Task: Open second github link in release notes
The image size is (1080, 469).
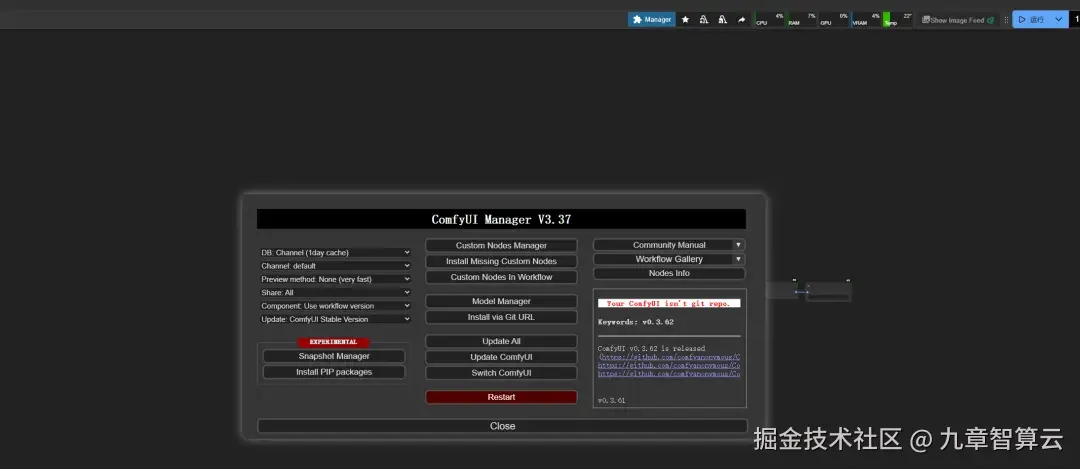Action: click(669, 365)
